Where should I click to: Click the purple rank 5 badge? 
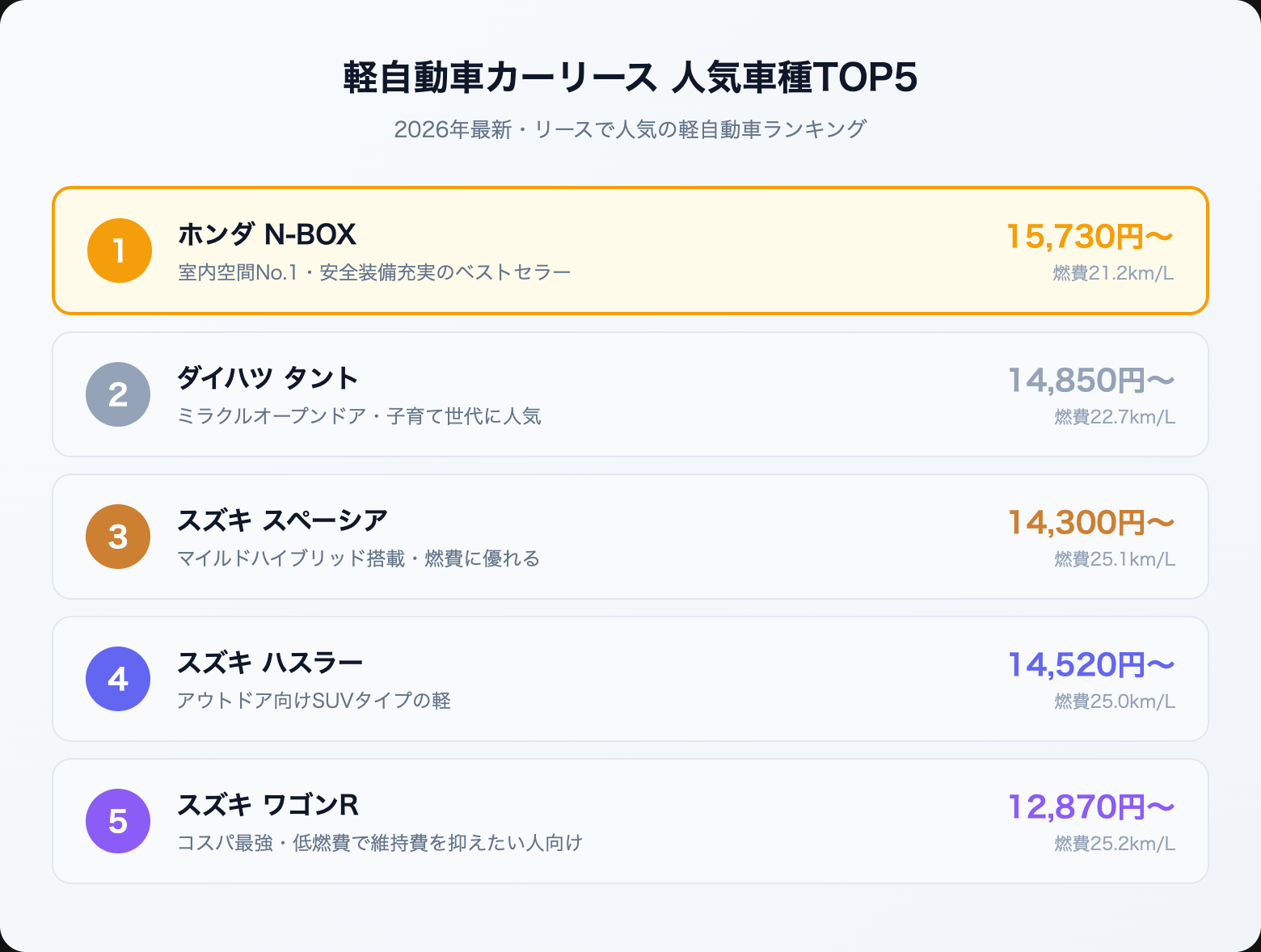pos(118,821)
